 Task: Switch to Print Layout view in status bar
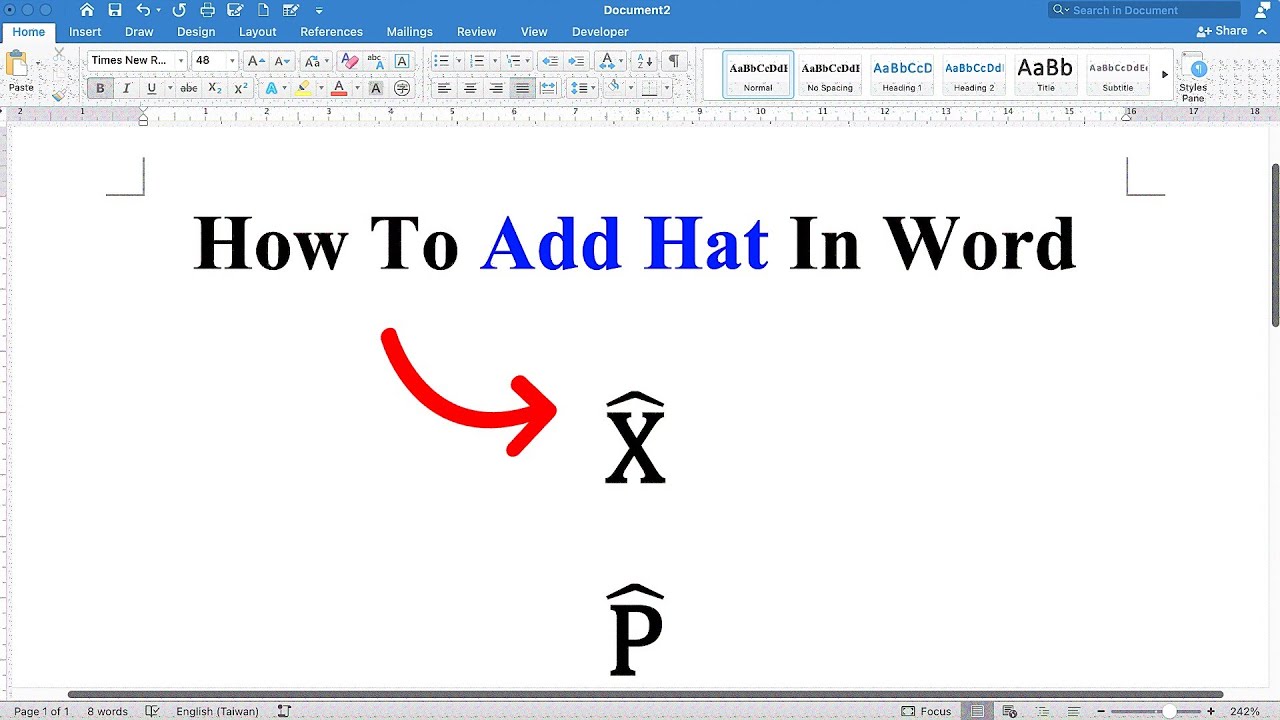(x=978, y=711)
